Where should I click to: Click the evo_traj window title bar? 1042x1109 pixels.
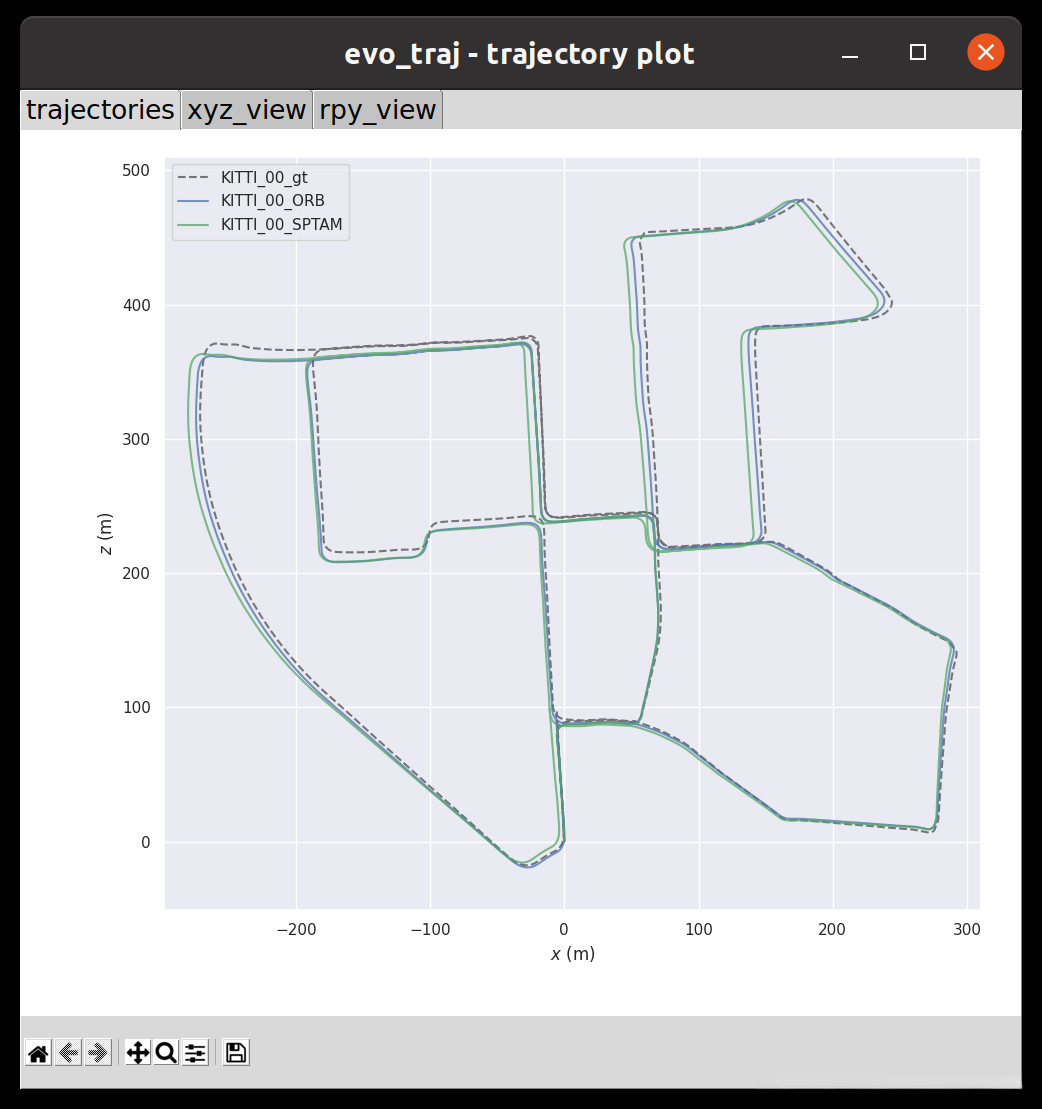(519, 54)
